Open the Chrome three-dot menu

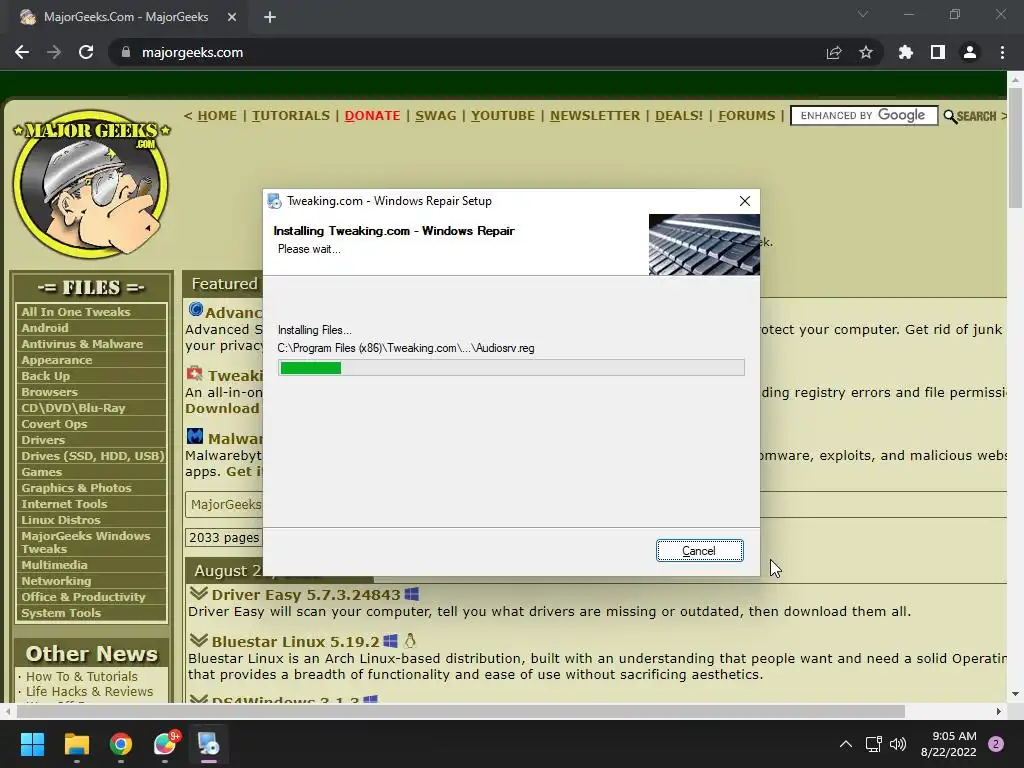pos(1002,52)
